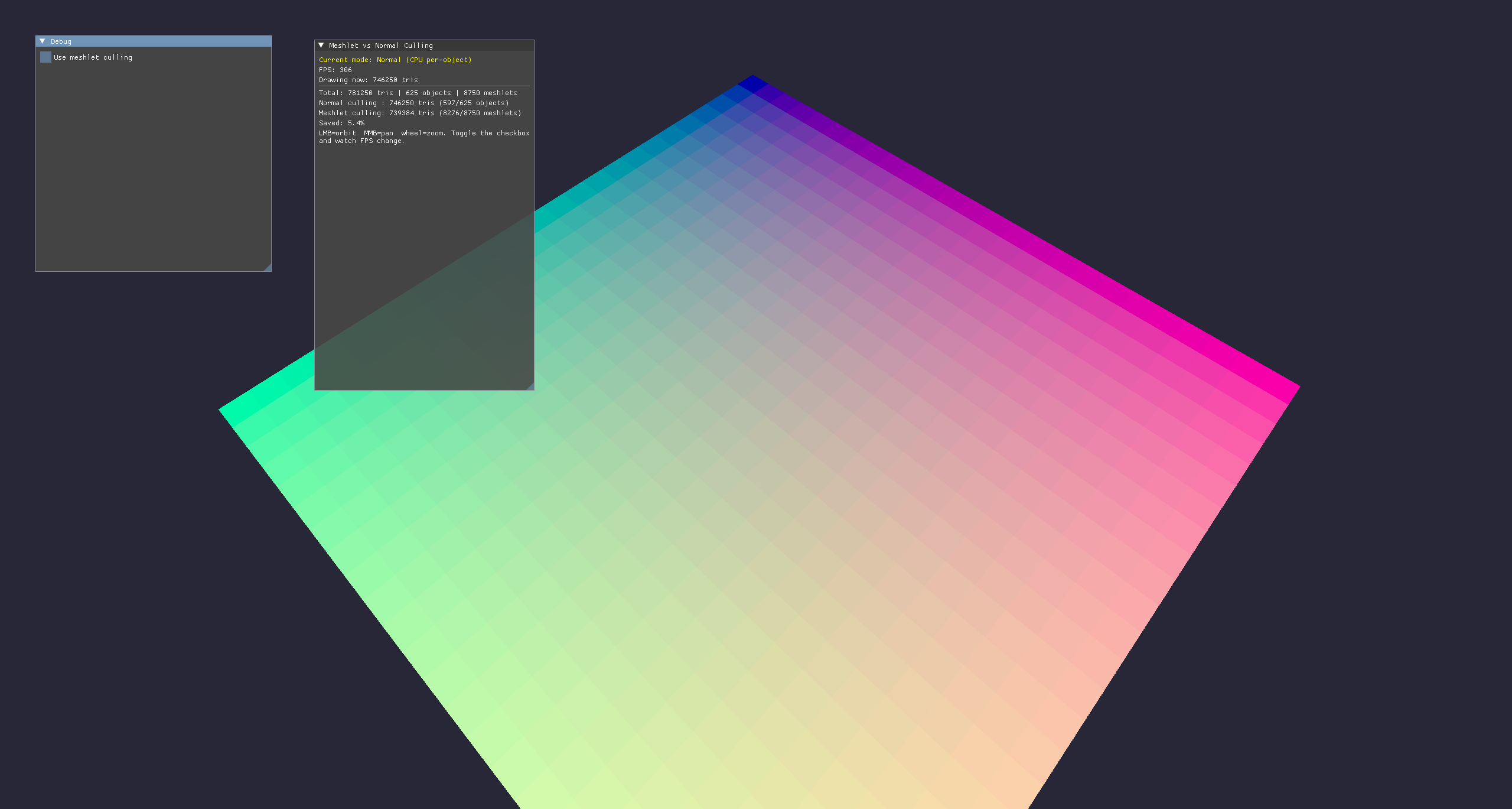Click the Debug window resize grip
The height and width of the screenshot is (809, 1512).
point(267,267)
